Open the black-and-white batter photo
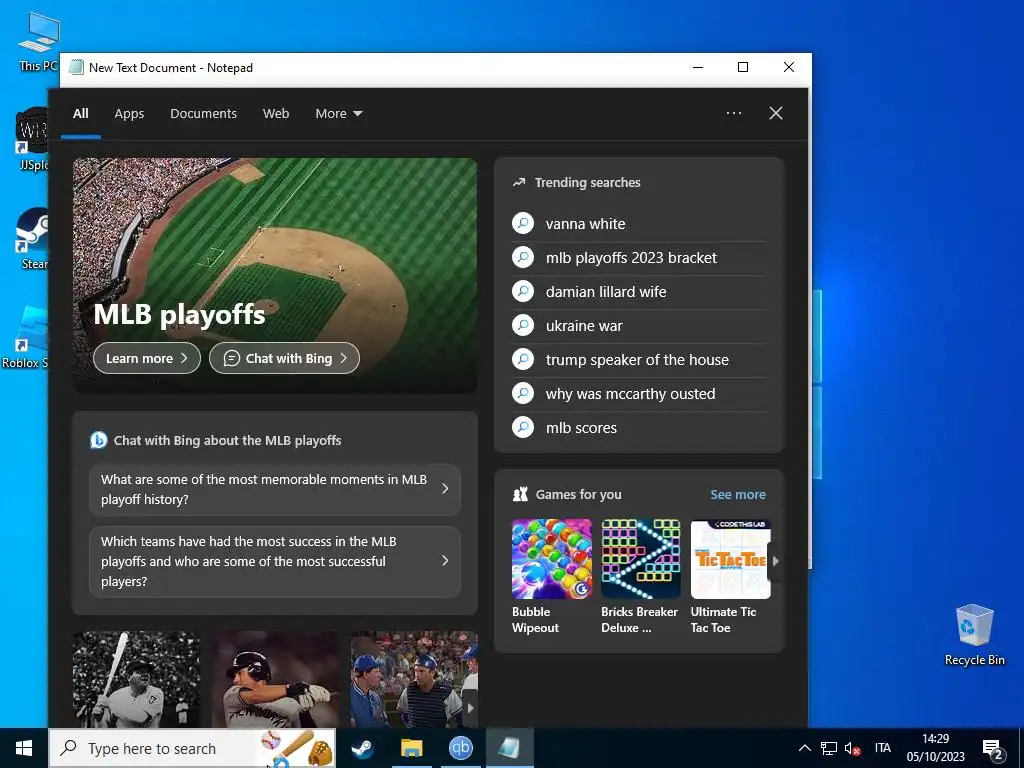 pos(136,679)
